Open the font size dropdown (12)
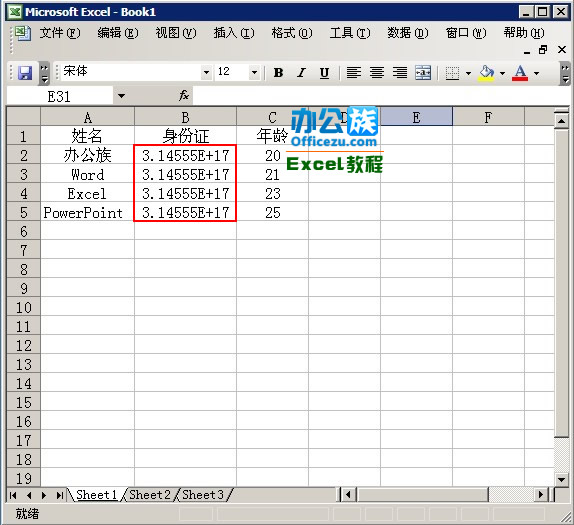The image size is (574, 525). click(x=254, y=72)
